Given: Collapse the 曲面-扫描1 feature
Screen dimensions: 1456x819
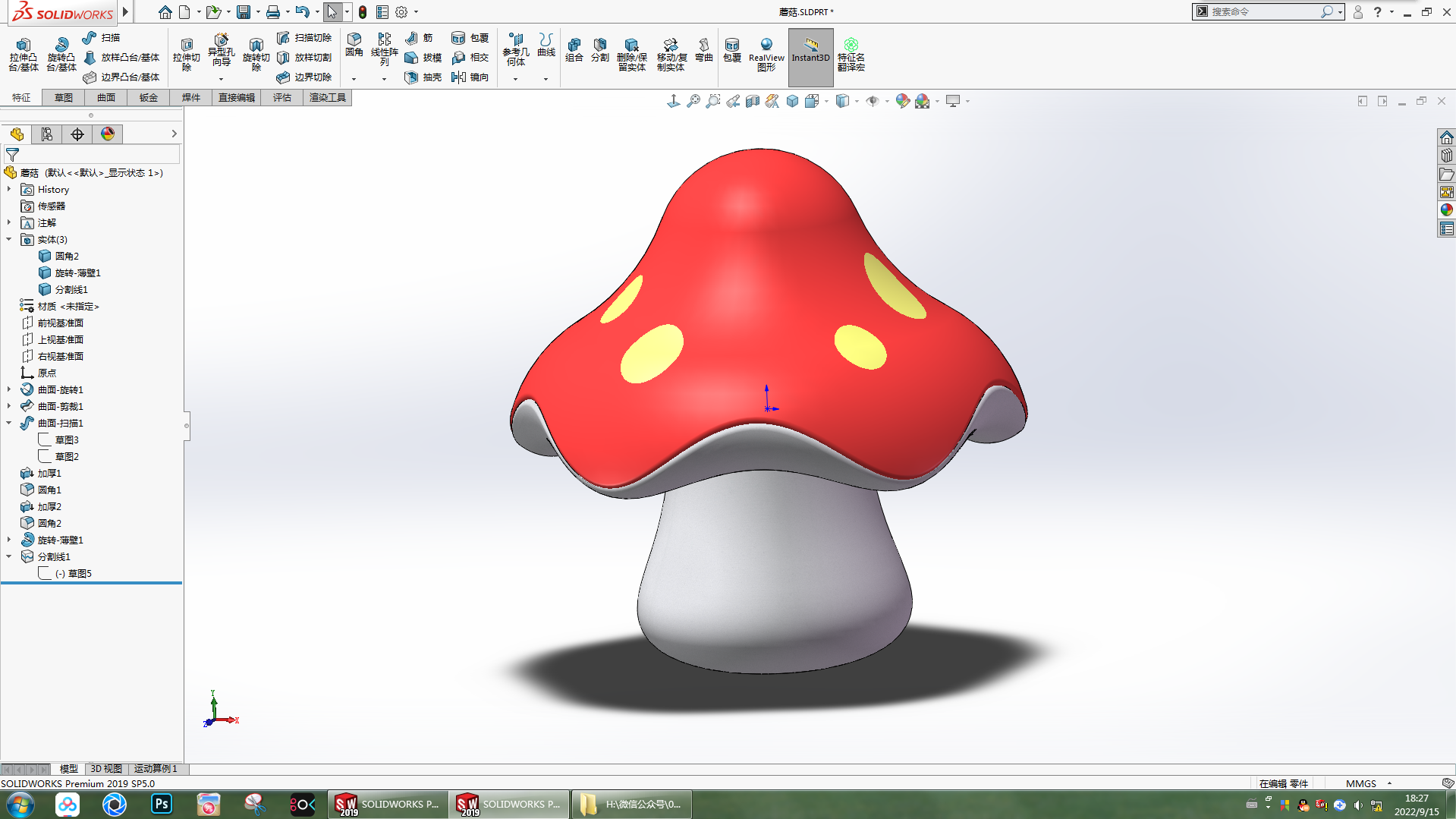Looking at the screenshot, I should click(x=9, y=423).
